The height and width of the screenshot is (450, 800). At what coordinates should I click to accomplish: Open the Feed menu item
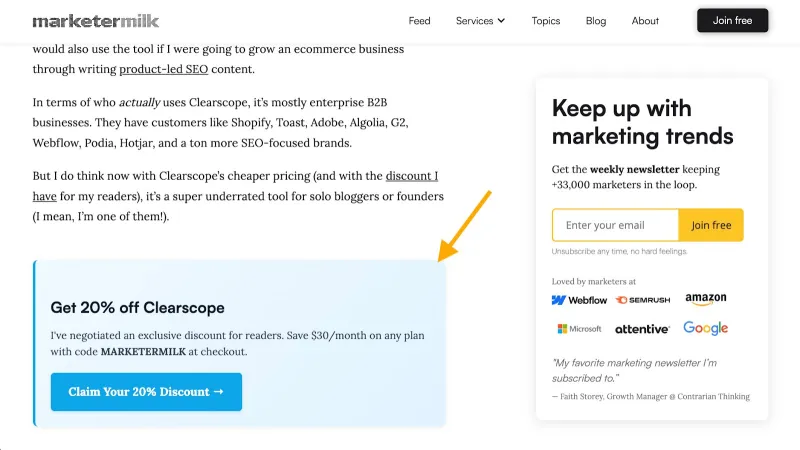419,21
